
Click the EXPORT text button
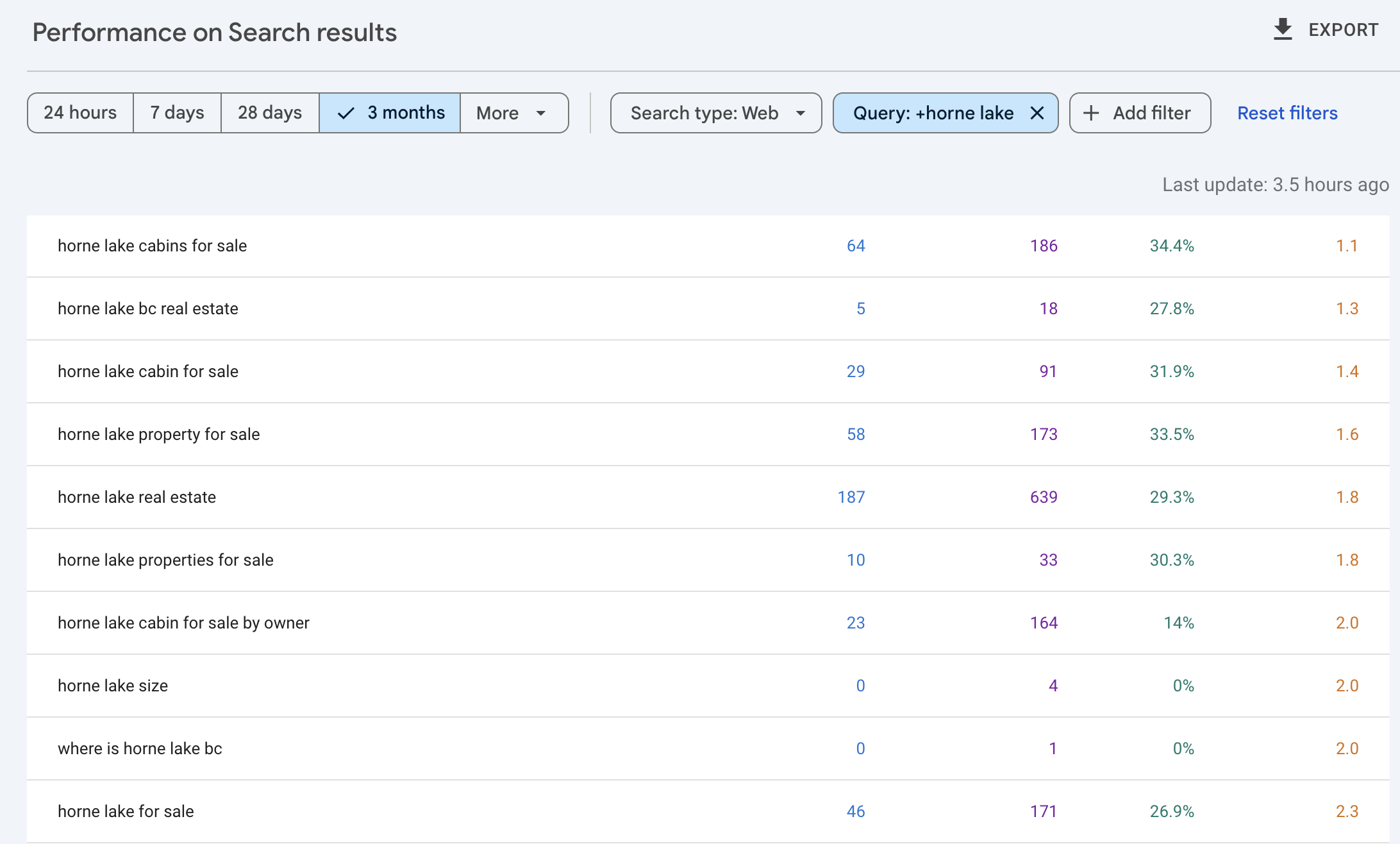point(1343,30)
